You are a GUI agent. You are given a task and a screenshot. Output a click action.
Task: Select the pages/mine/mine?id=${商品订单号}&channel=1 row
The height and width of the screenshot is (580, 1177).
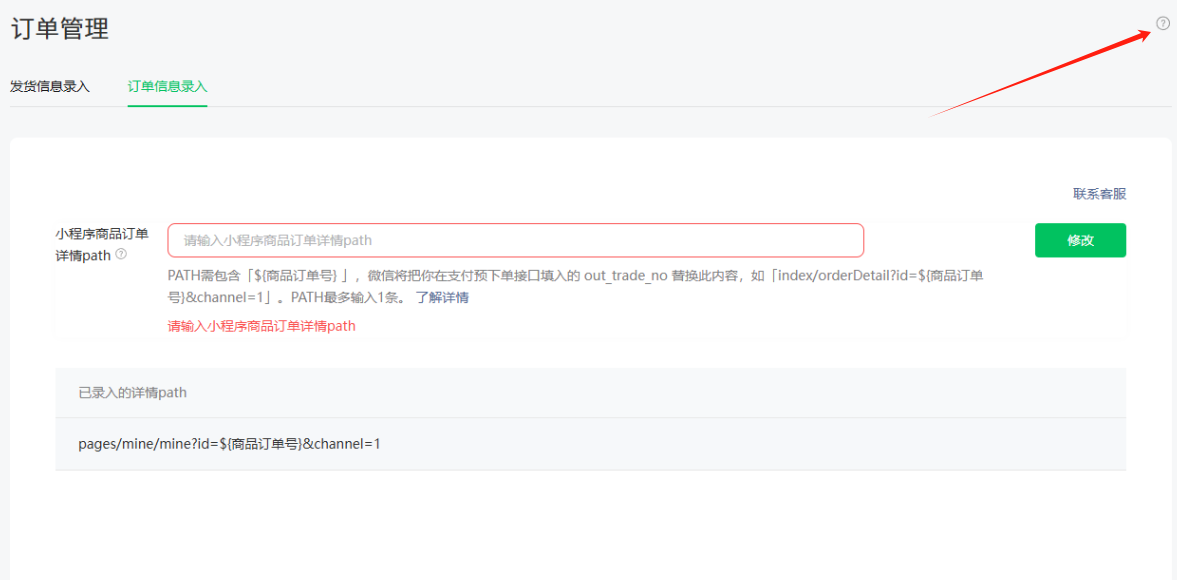point(591,444)
